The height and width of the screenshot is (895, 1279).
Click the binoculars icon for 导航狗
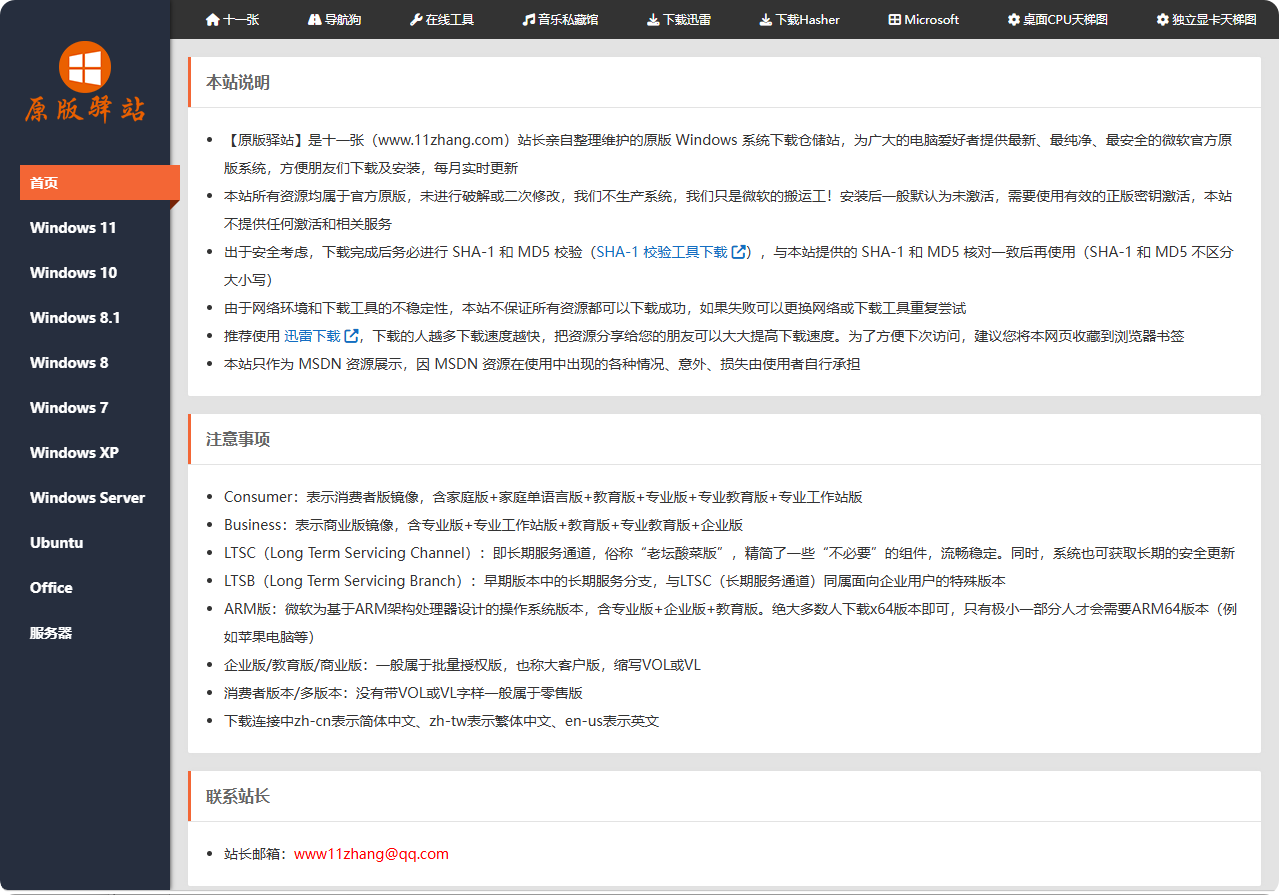(x=315, y=19)
